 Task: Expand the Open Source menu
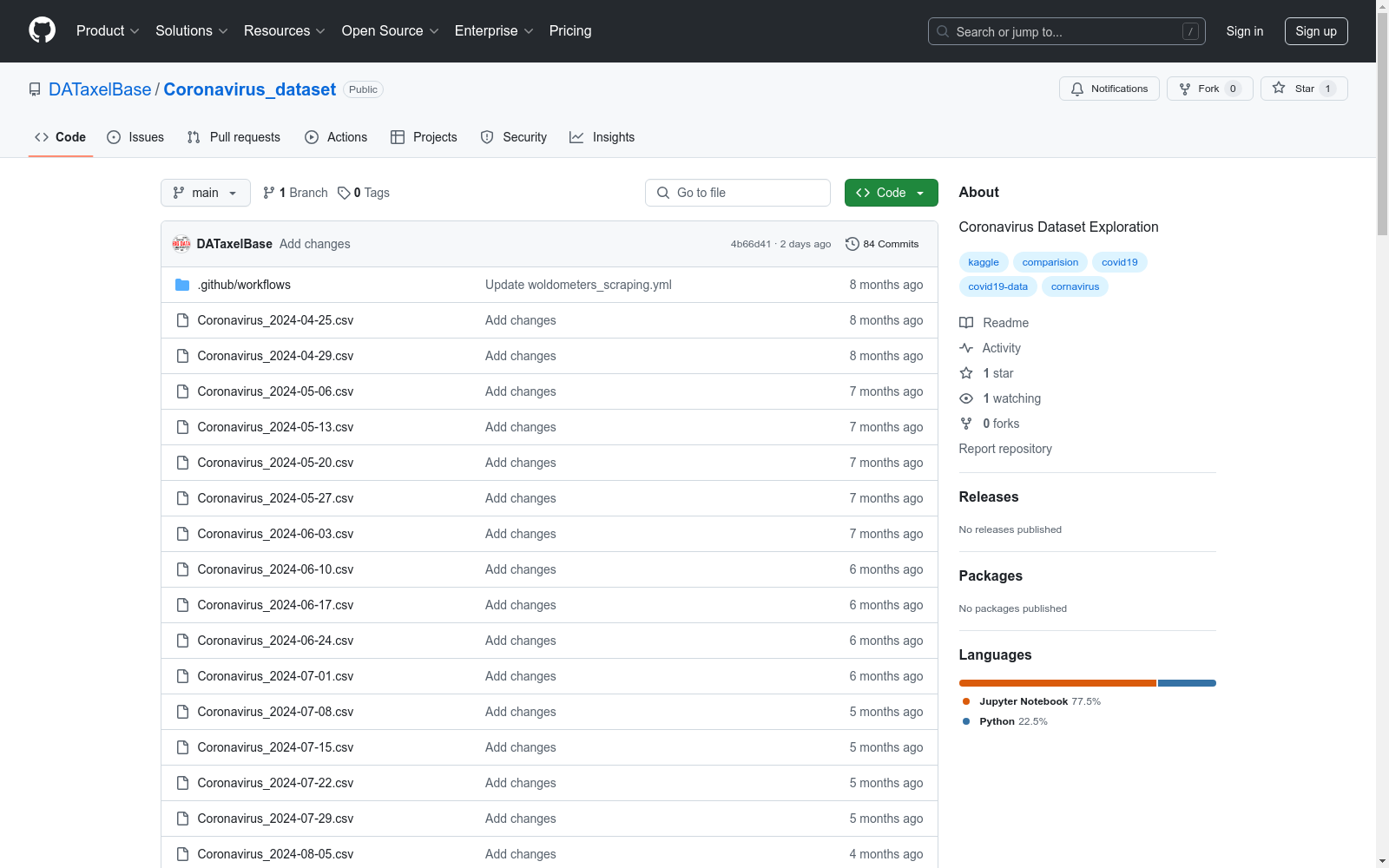tap(391, 30)
